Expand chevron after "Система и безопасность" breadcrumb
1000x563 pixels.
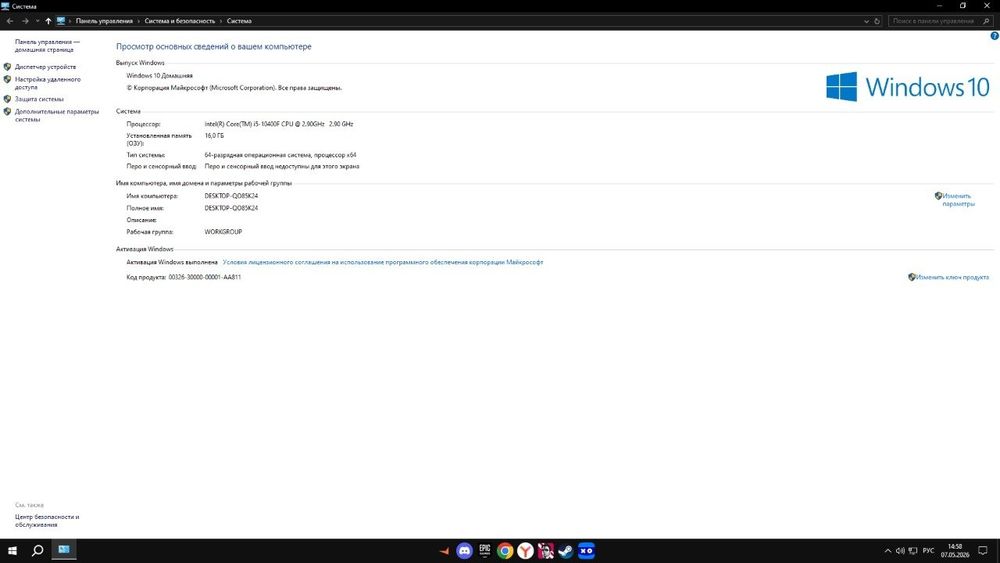pyautogui.click(x=221, y=21)
